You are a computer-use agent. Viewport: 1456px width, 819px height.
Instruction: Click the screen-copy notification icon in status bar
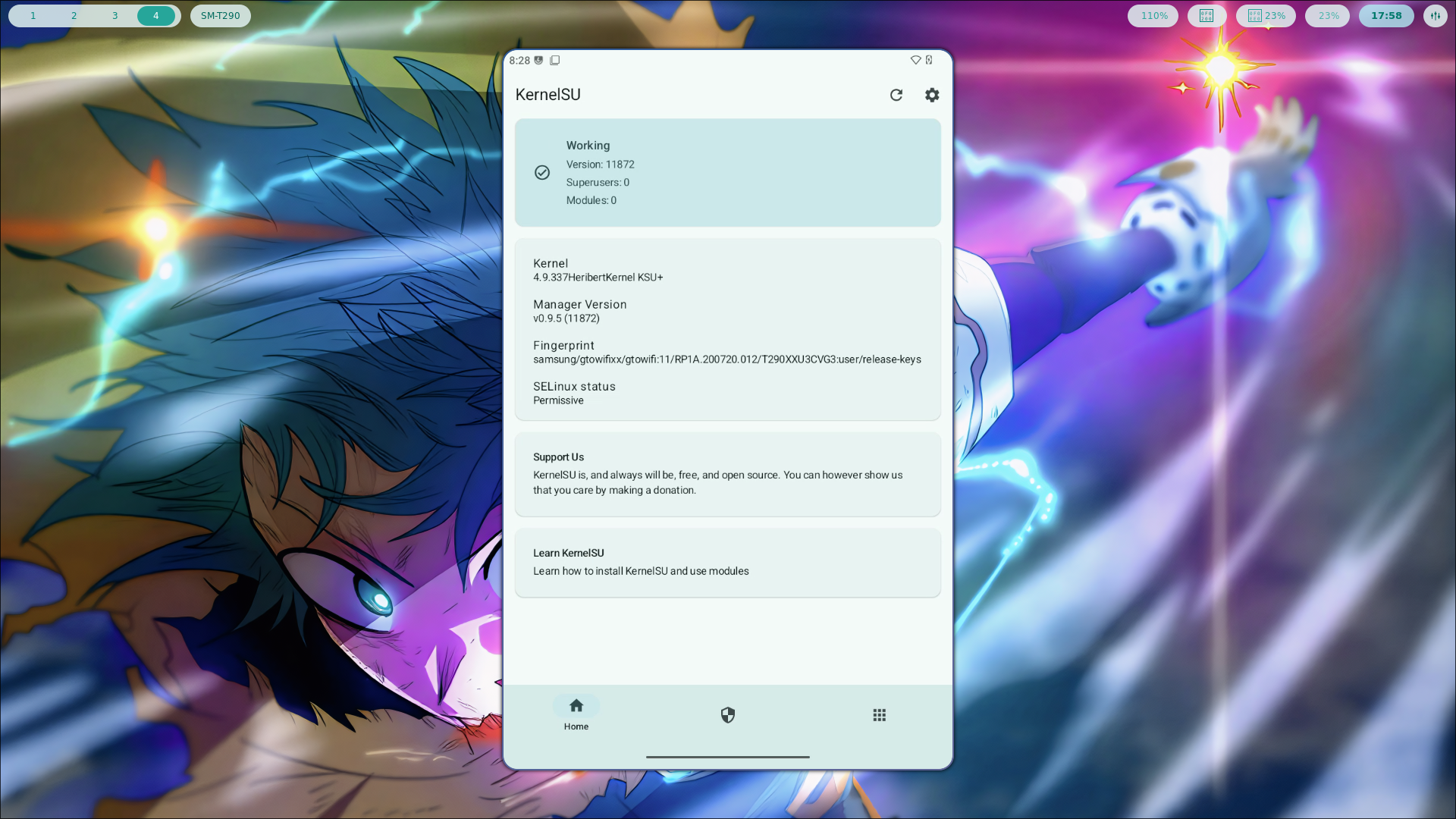[554, 60]
